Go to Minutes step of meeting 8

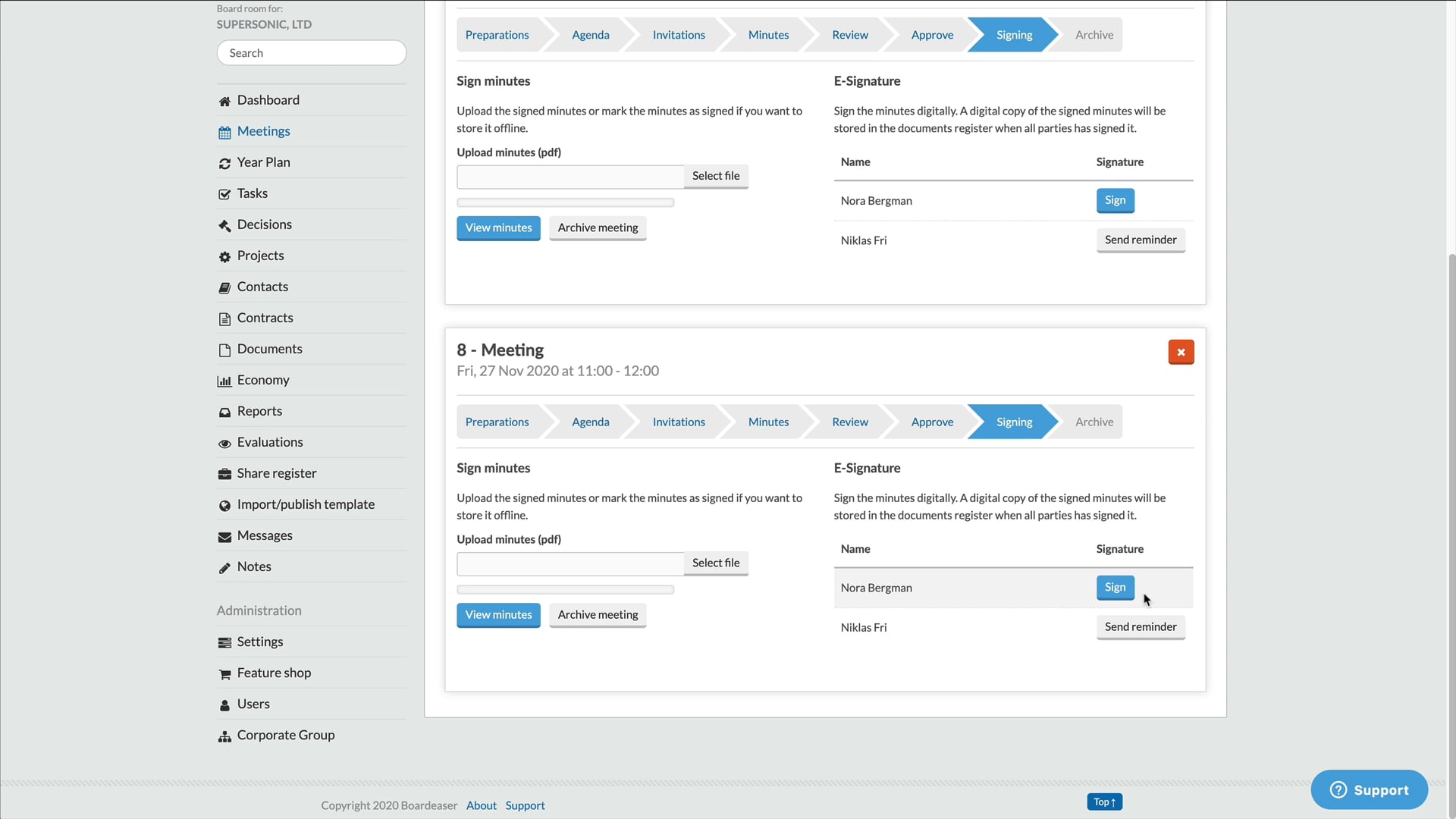tap(768, 422)
